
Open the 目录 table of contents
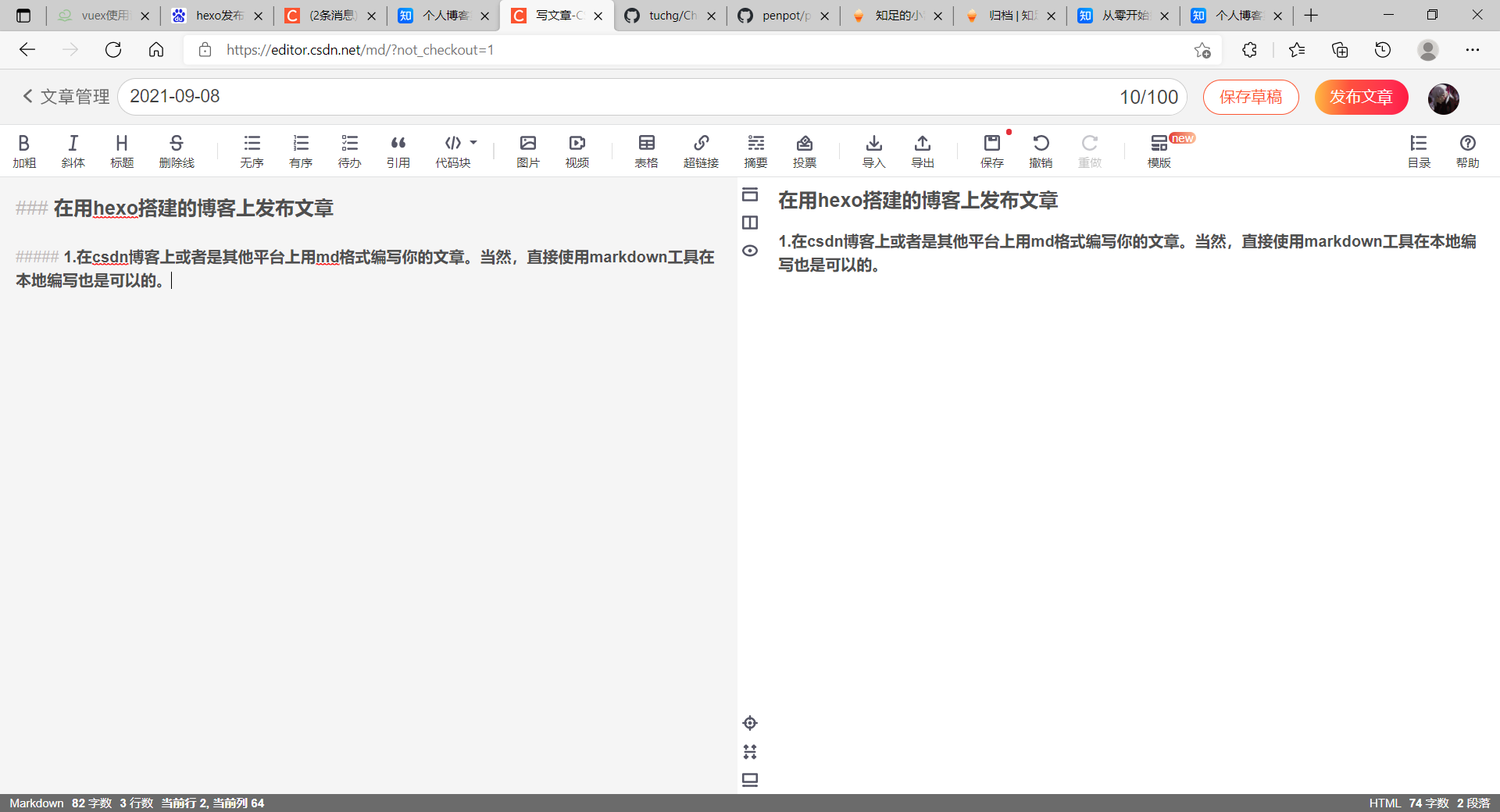[1419, 150]
